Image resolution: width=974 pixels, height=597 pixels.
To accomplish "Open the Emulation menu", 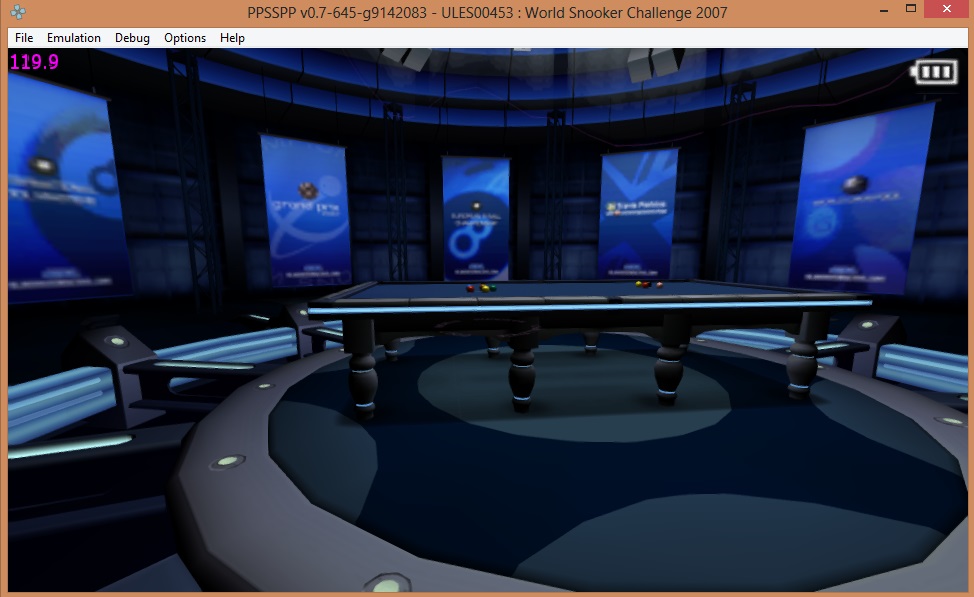I will [74, 38].
